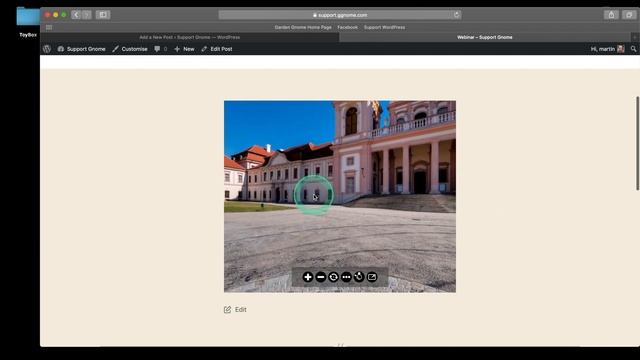
Task: Switch to Add a New Post tab
Action: pyautogui.click(x=190, y=37)
